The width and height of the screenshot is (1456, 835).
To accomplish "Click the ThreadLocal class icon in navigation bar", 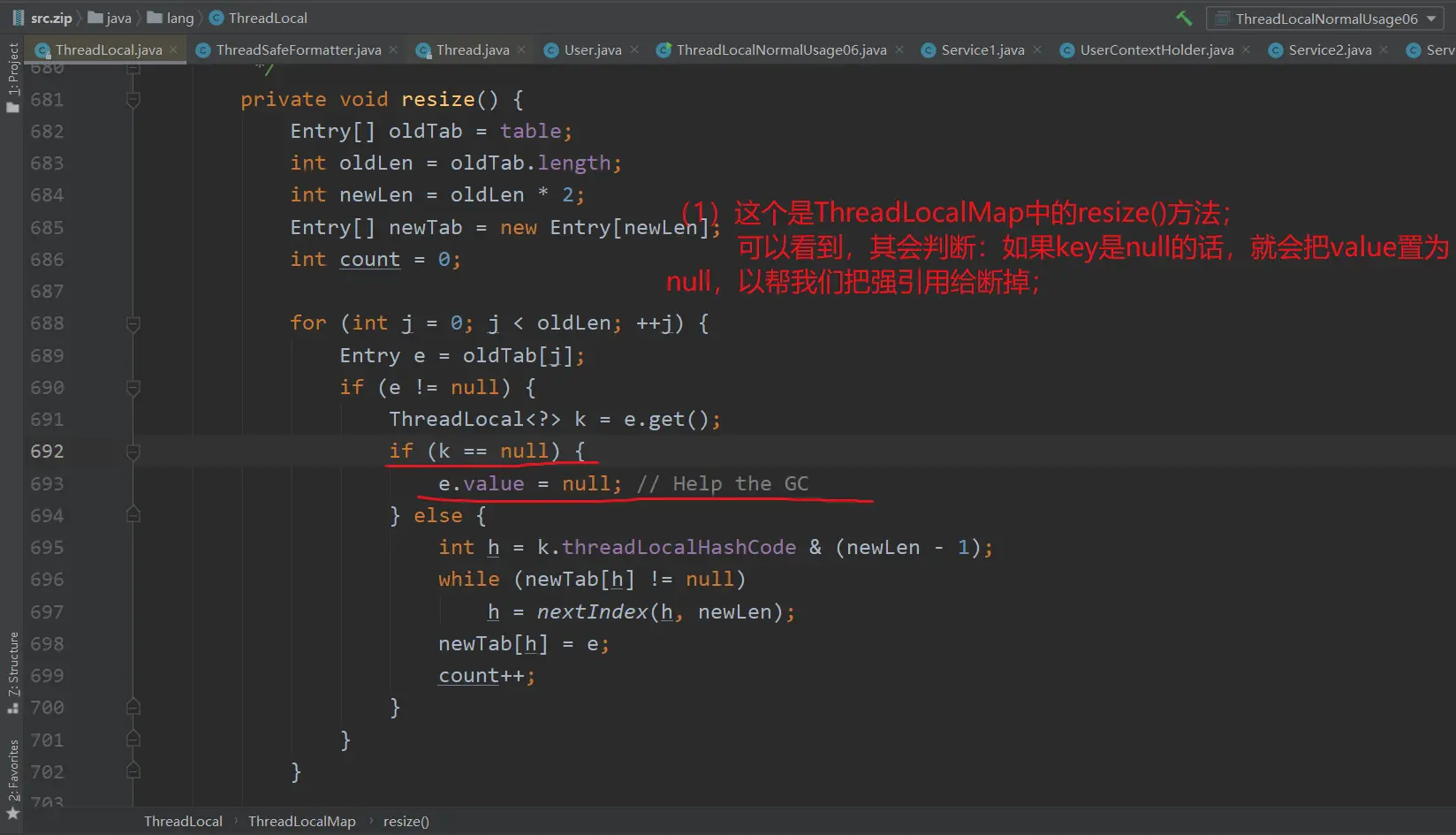I will 216,19.
